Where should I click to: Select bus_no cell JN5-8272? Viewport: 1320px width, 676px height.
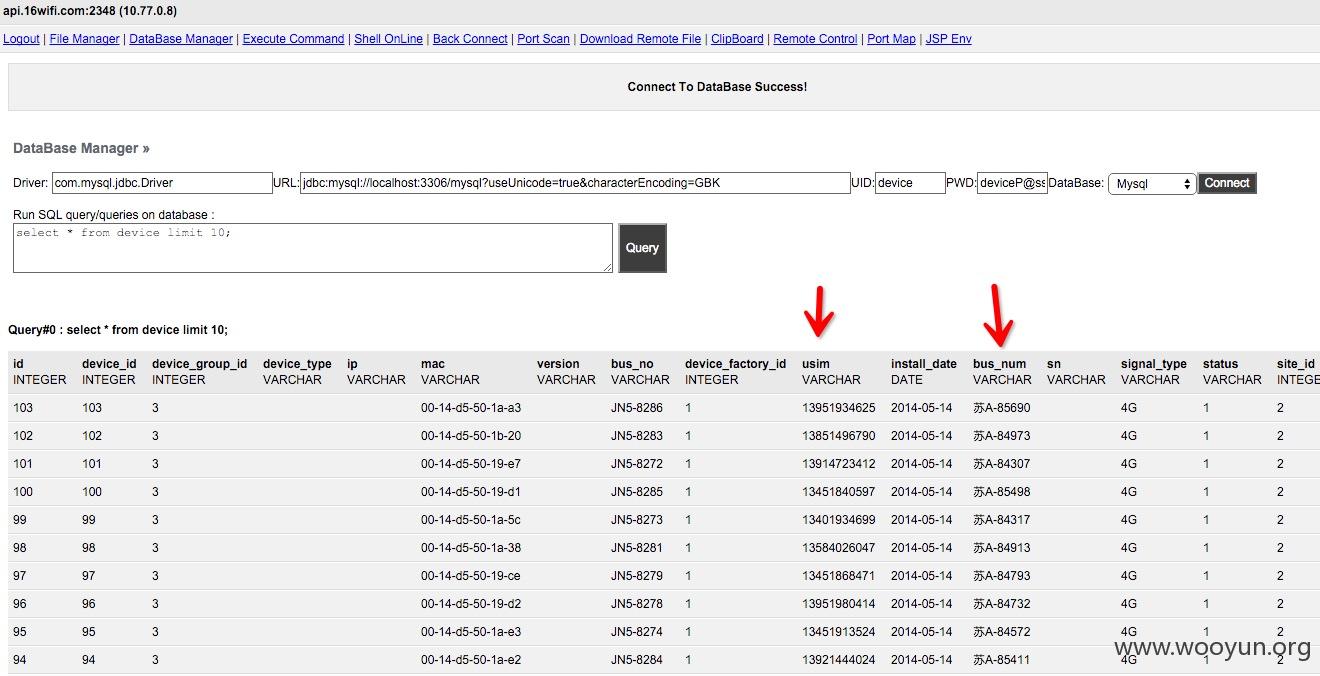(637, 464)
